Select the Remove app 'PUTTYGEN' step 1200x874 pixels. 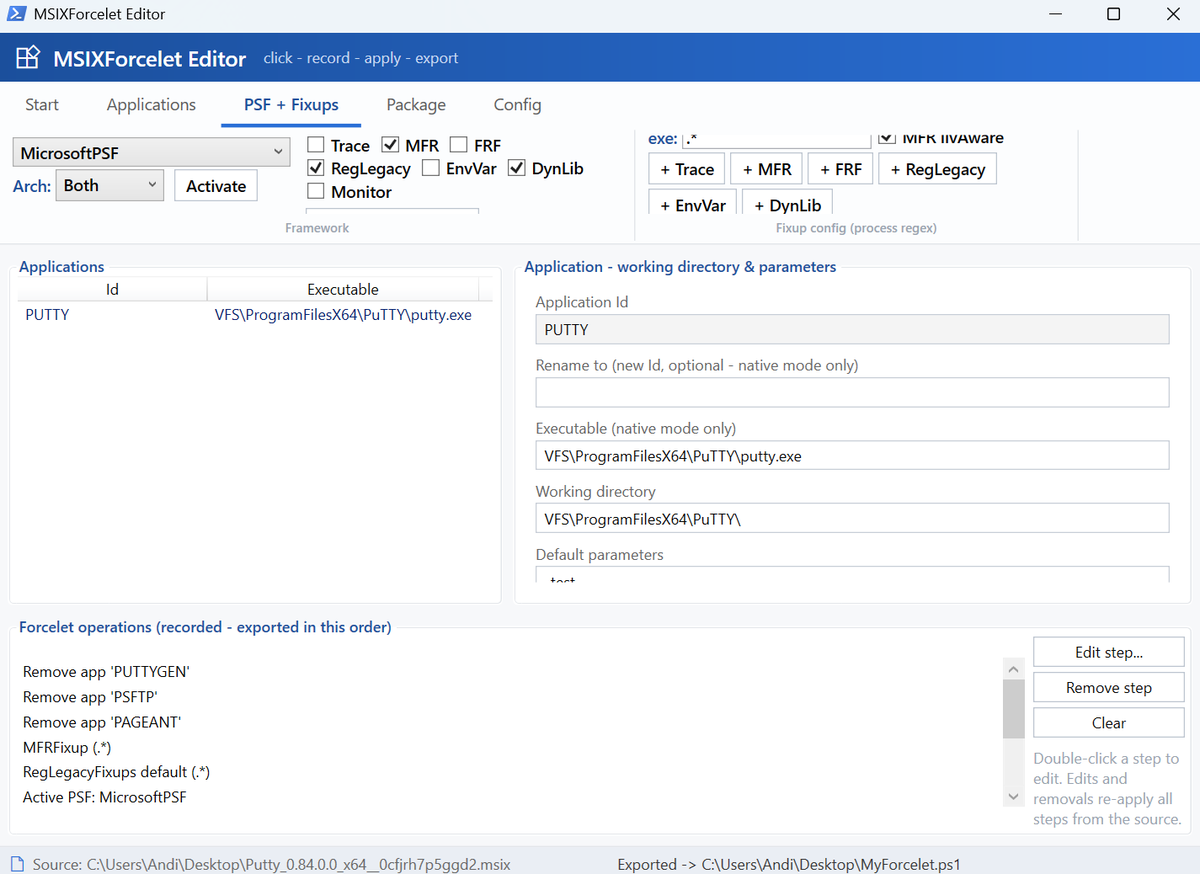[x=106, y=672]
